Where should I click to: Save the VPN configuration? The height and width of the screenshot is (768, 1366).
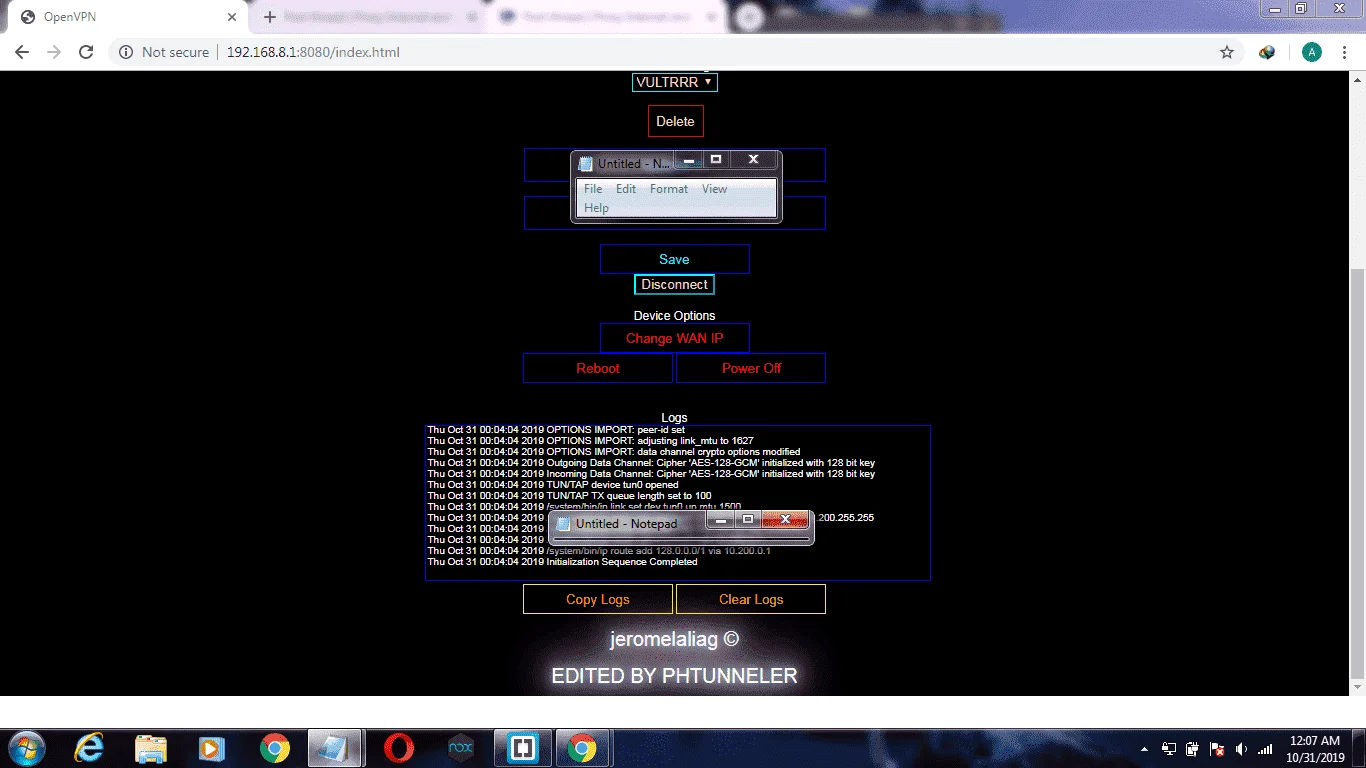[675, 259]
